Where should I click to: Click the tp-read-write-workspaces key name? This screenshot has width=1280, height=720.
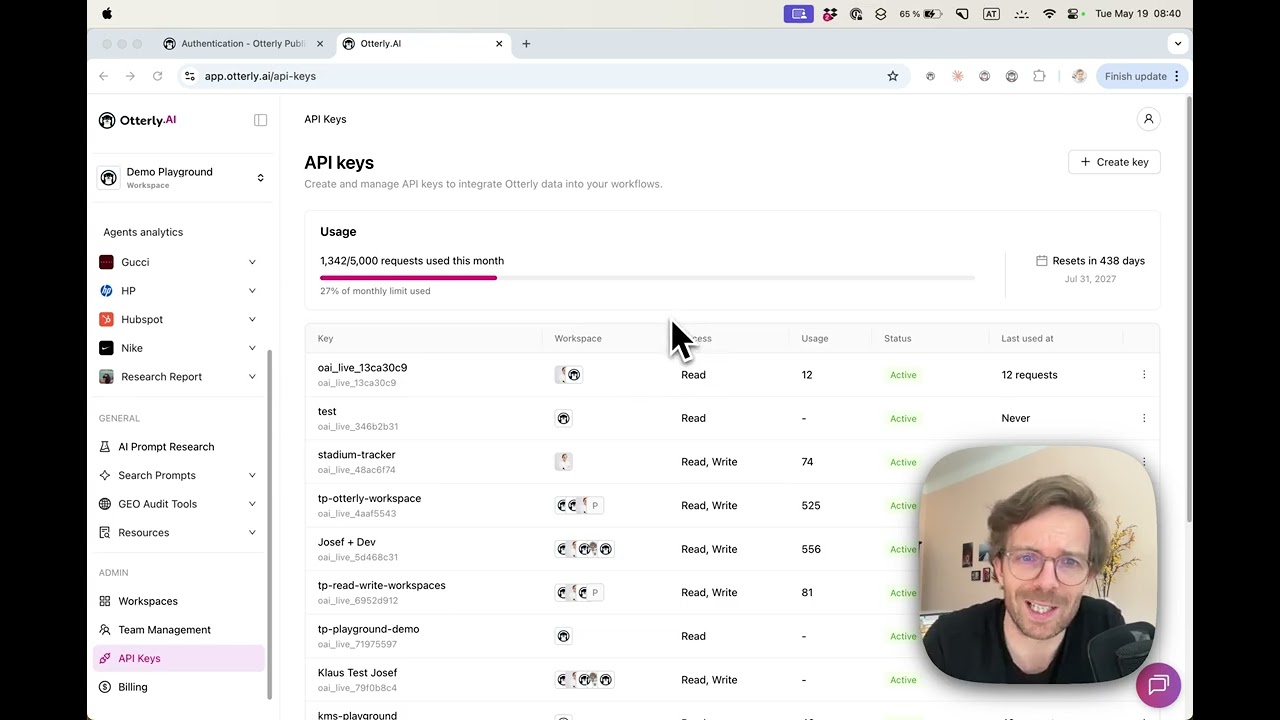[382, 585]
